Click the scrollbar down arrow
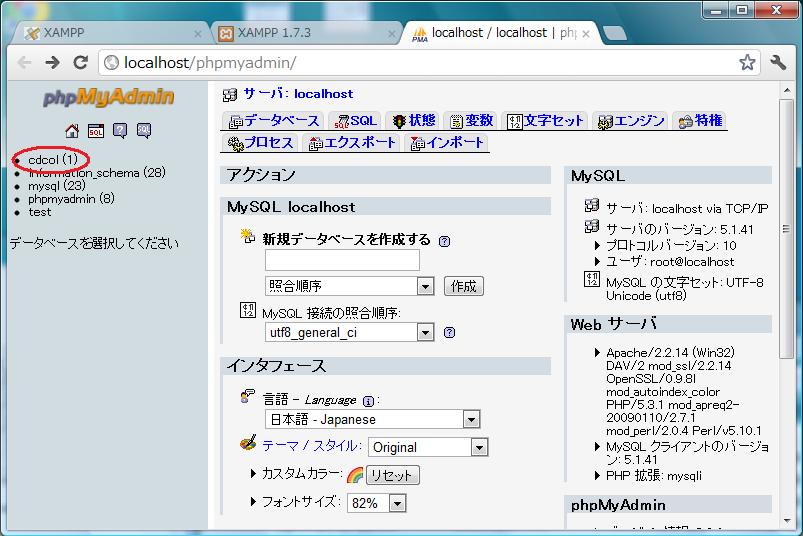 [787, 521]
